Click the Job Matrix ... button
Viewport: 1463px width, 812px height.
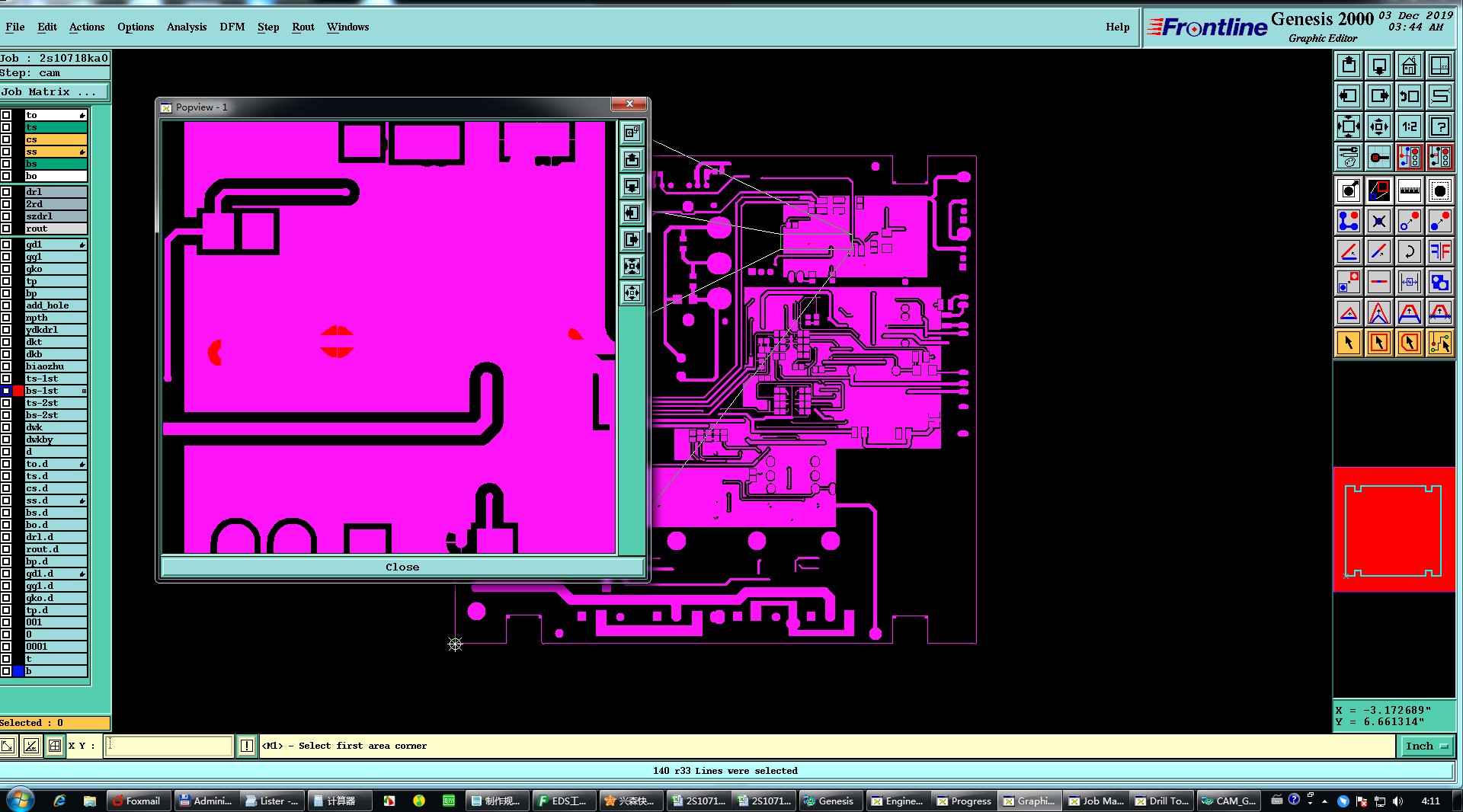pyautogui.click(x=54, y=91)
